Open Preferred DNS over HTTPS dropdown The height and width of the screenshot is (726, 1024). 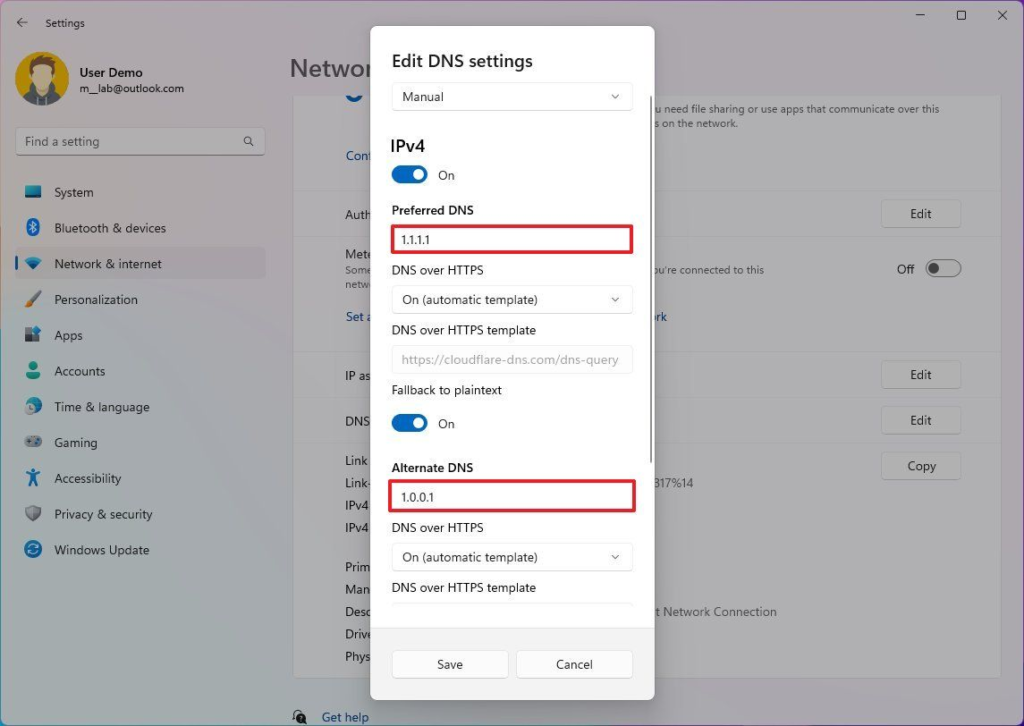[x=512, y=300]
